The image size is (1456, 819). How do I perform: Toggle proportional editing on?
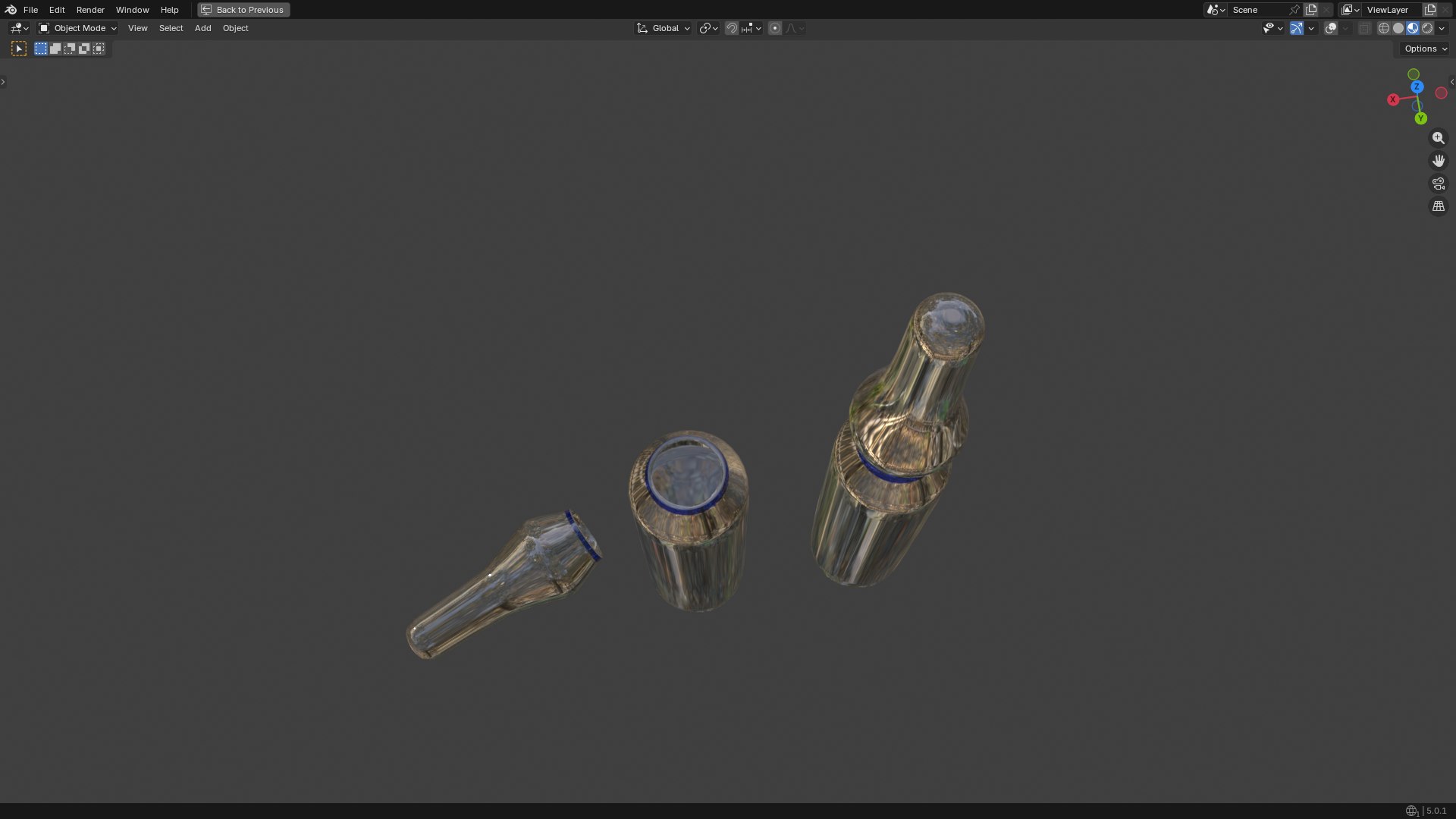[775, 28]
